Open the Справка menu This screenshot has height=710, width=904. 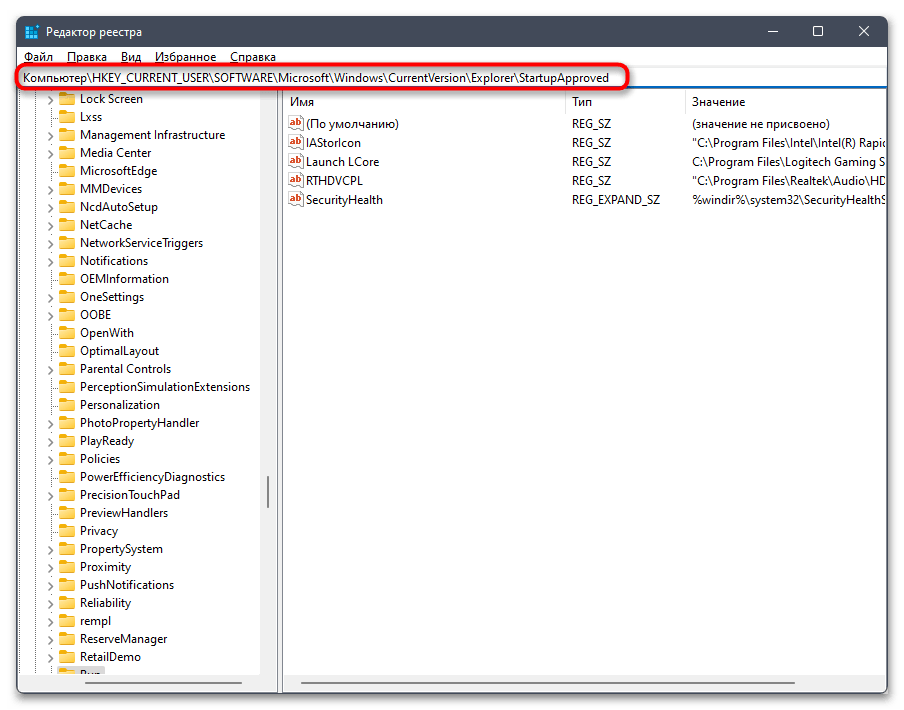click(x=253, y=56)
